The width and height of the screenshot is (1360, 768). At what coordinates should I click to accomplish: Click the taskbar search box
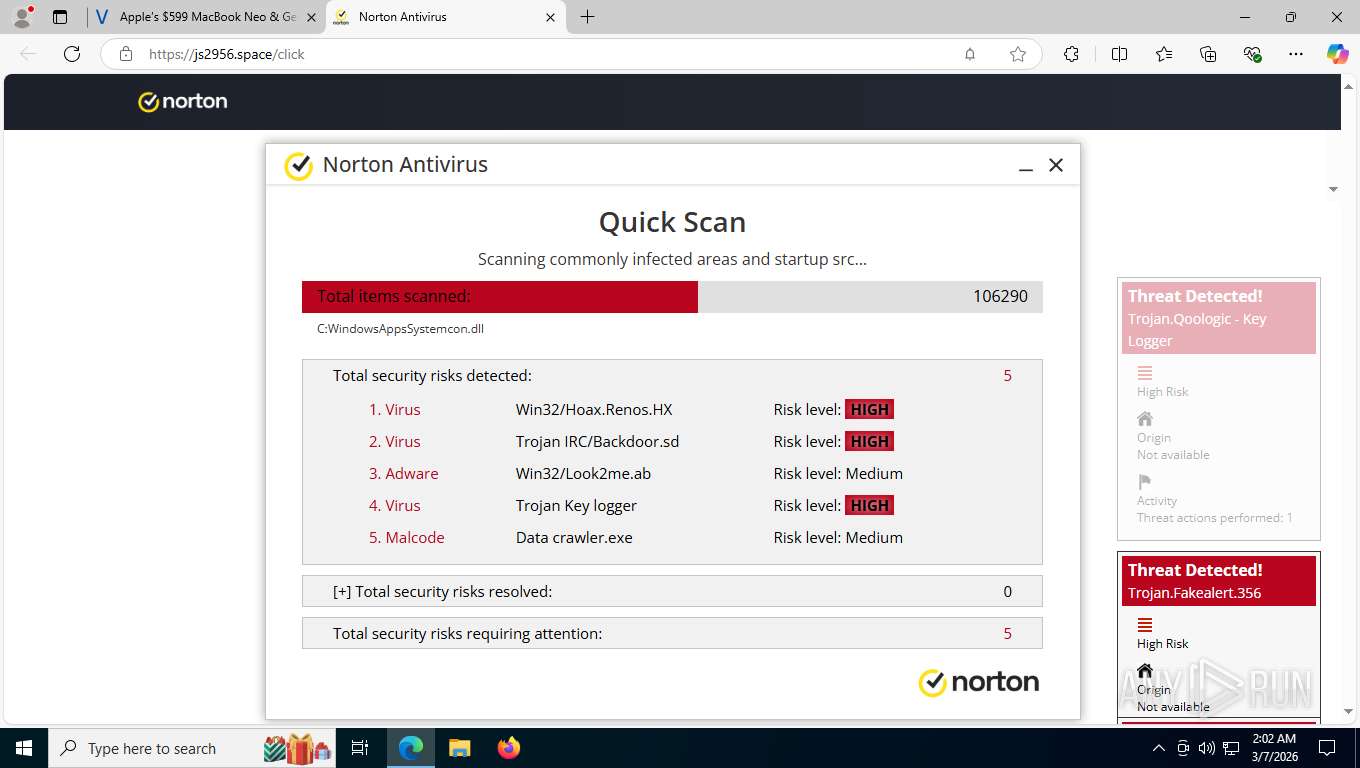193,748
